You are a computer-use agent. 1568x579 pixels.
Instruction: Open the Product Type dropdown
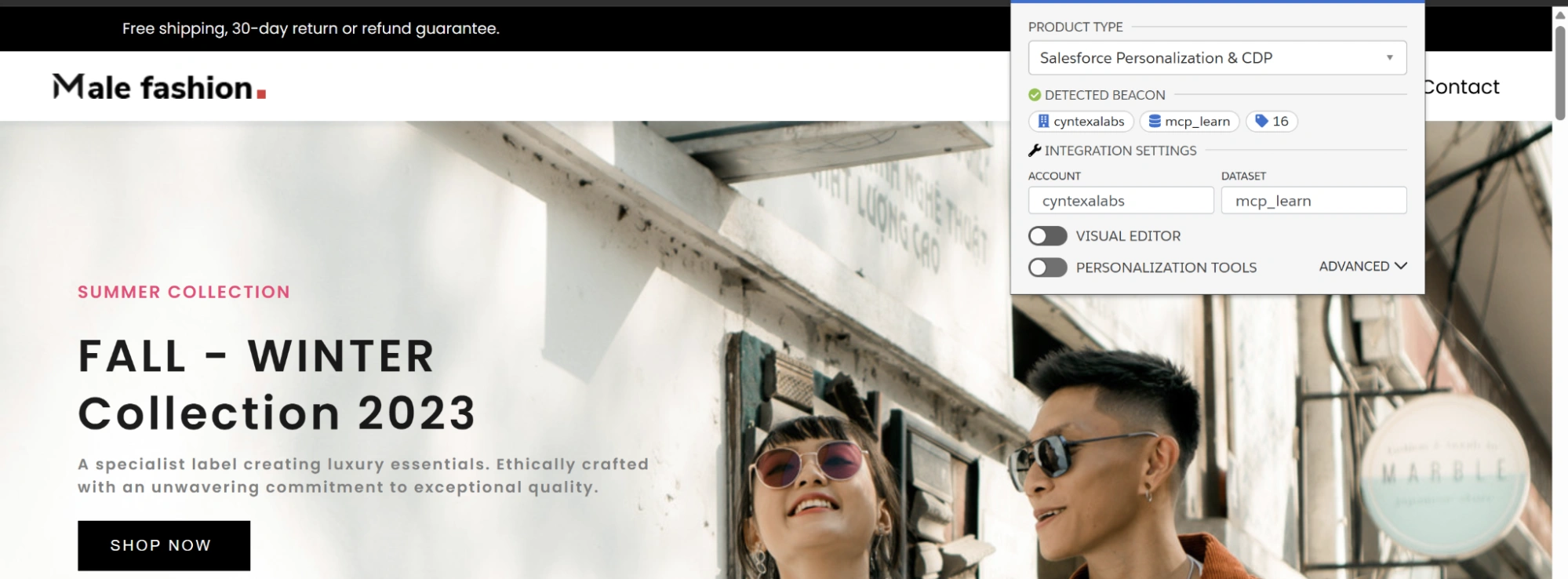click(x=1217, y=57)
